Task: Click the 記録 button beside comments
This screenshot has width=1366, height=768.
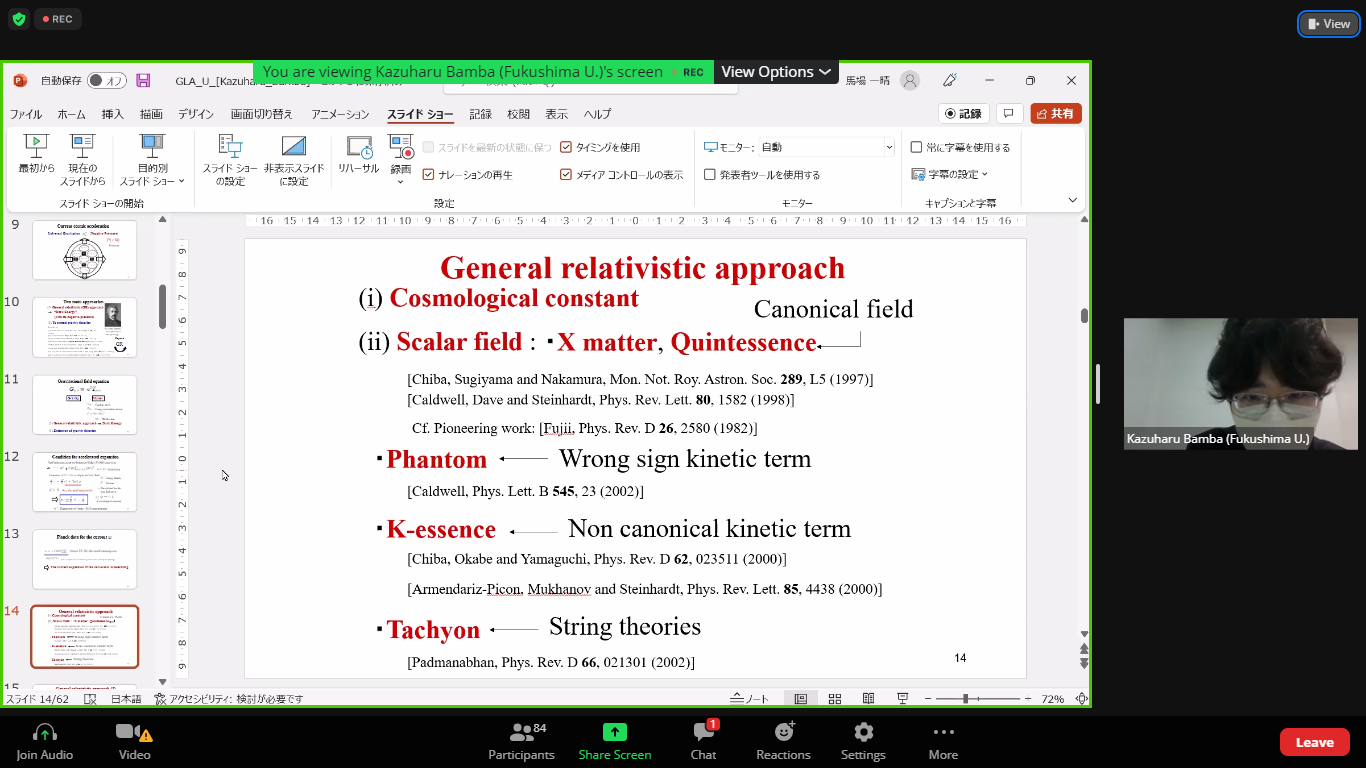Action: click(x=964, y=114)
